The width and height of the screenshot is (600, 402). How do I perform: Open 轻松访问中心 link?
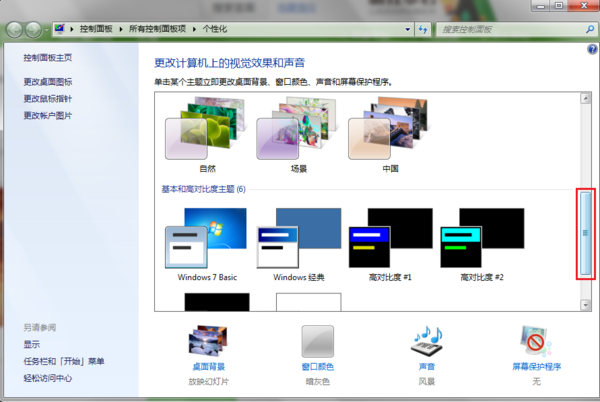47,378
